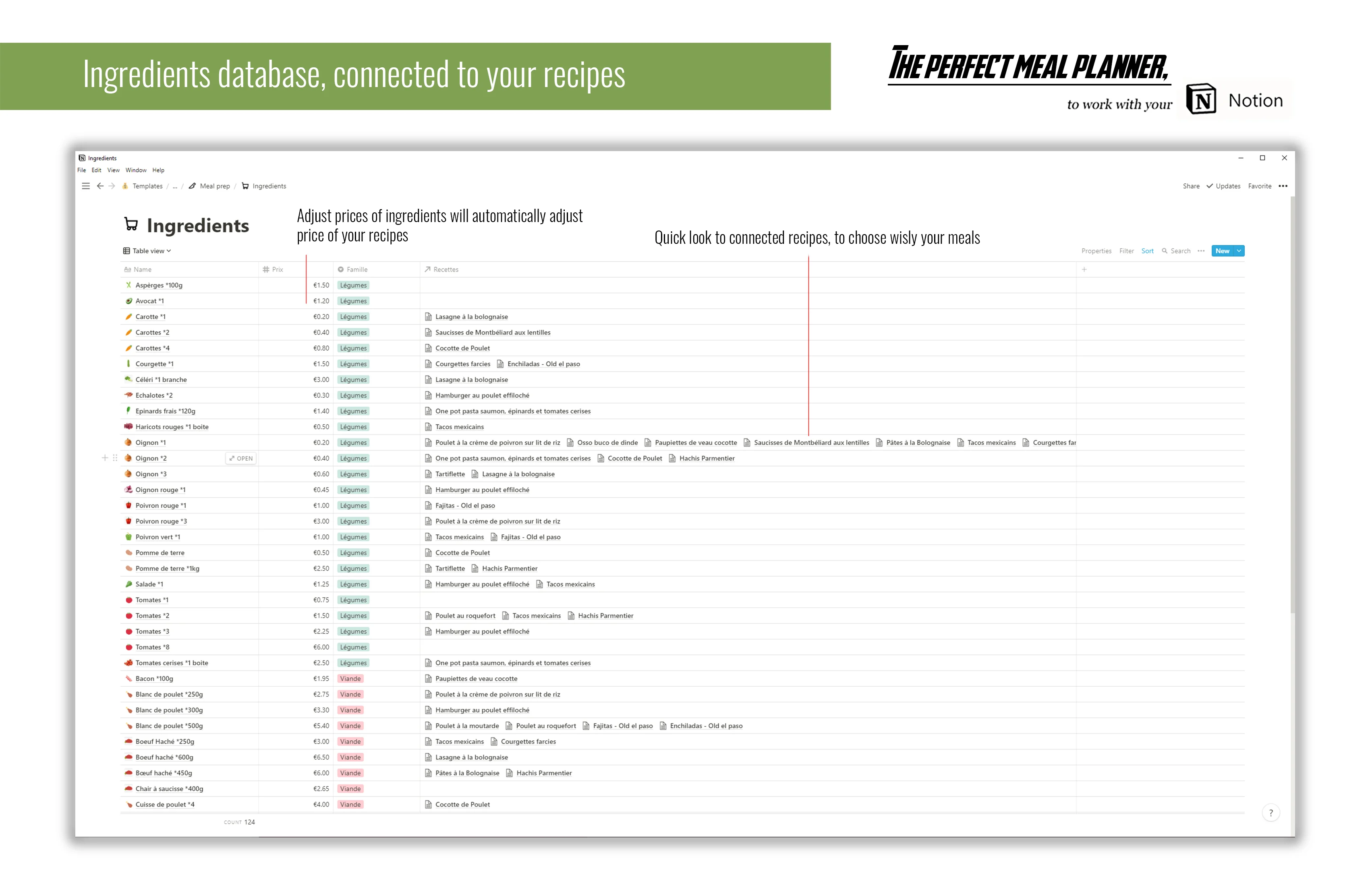Open database view options ellipsis near Search
Image resolution: width=1372 pixels, height=887 pixels.
[1201, 251]
